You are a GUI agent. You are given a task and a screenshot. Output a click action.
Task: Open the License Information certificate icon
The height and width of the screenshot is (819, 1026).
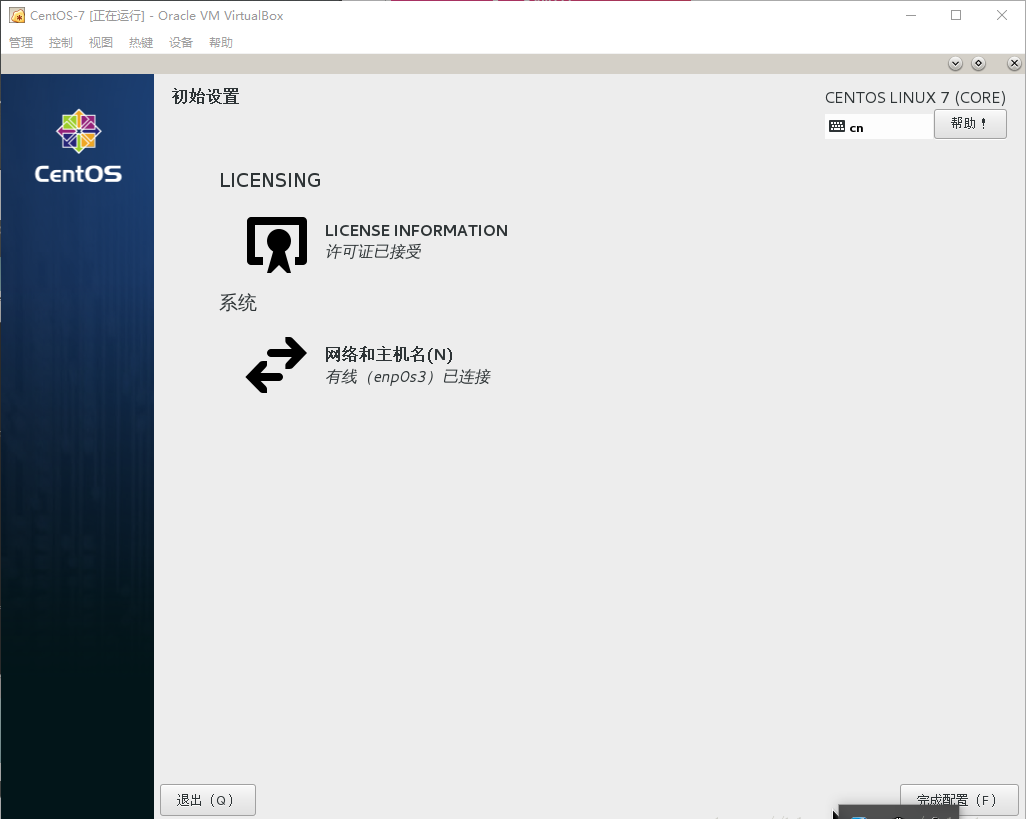[276, 244]
